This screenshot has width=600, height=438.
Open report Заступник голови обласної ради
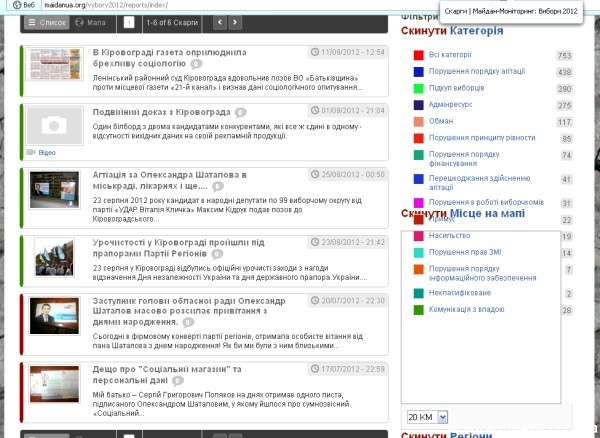pos(189,311)
